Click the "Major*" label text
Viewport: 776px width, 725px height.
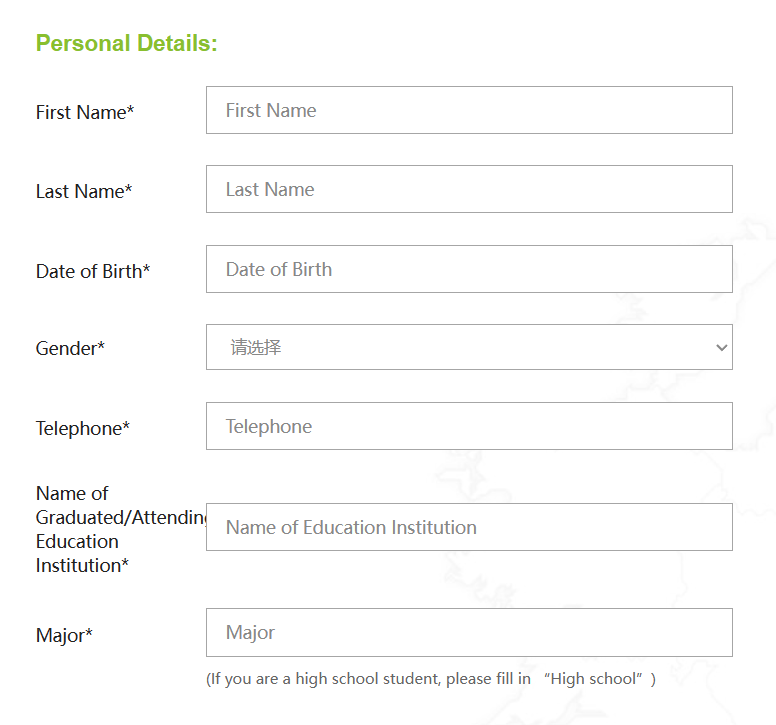[x=63, y=635]
